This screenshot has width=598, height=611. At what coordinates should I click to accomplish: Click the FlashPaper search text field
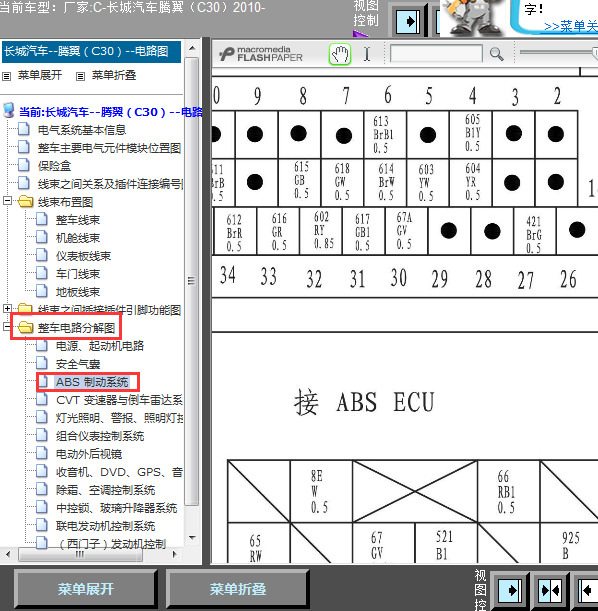tap(436, 53)
